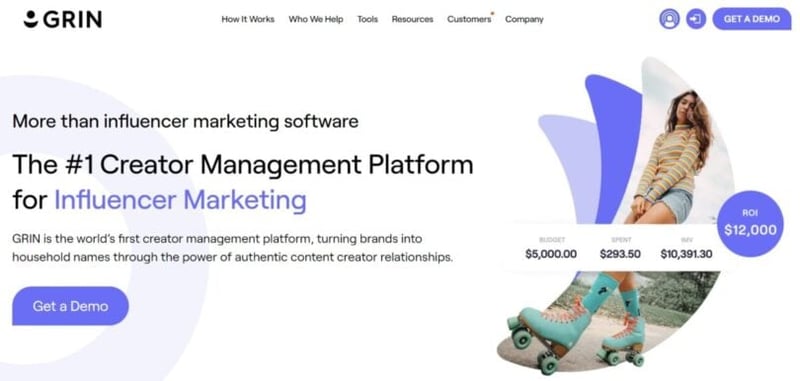Open the How It Works menu

click(x=247, y=19)
